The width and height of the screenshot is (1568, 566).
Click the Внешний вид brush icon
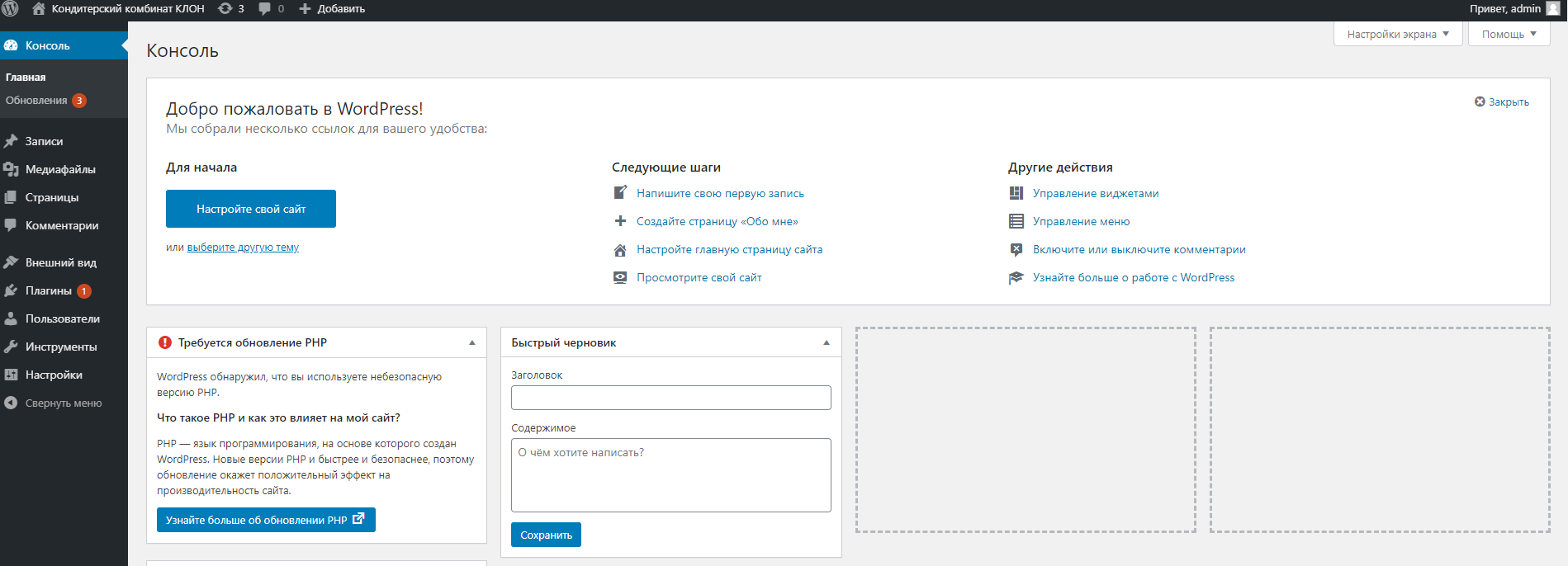(x=11, y=262)
